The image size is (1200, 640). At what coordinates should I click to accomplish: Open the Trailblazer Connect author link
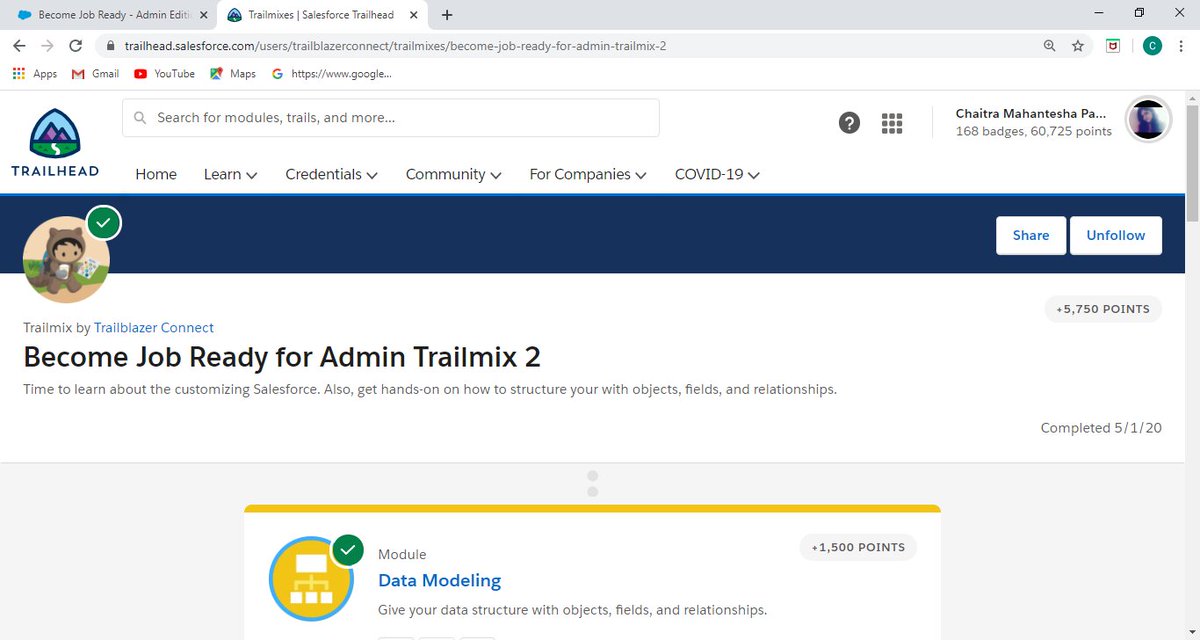(x=154, y=327)
